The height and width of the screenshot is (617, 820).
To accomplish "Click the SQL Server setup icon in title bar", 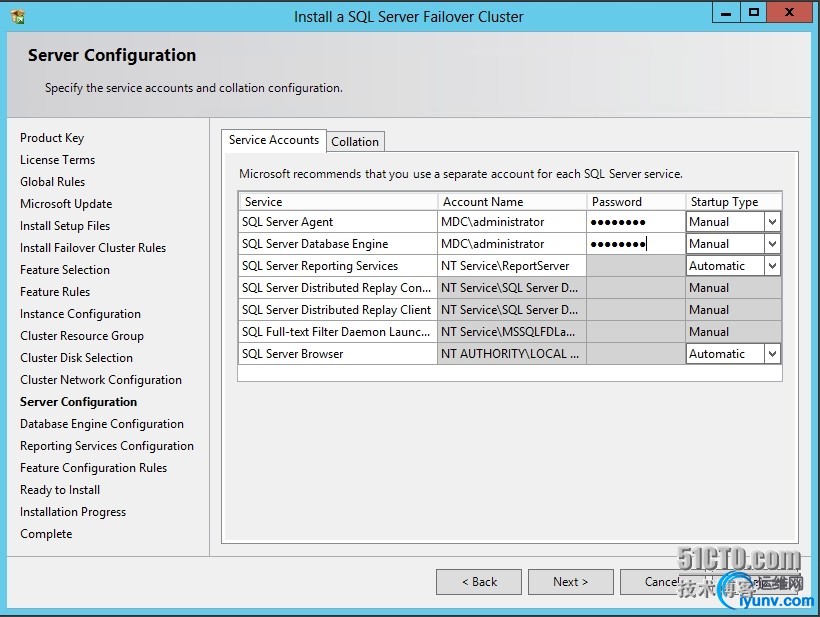I will click(x=17, y=16).
